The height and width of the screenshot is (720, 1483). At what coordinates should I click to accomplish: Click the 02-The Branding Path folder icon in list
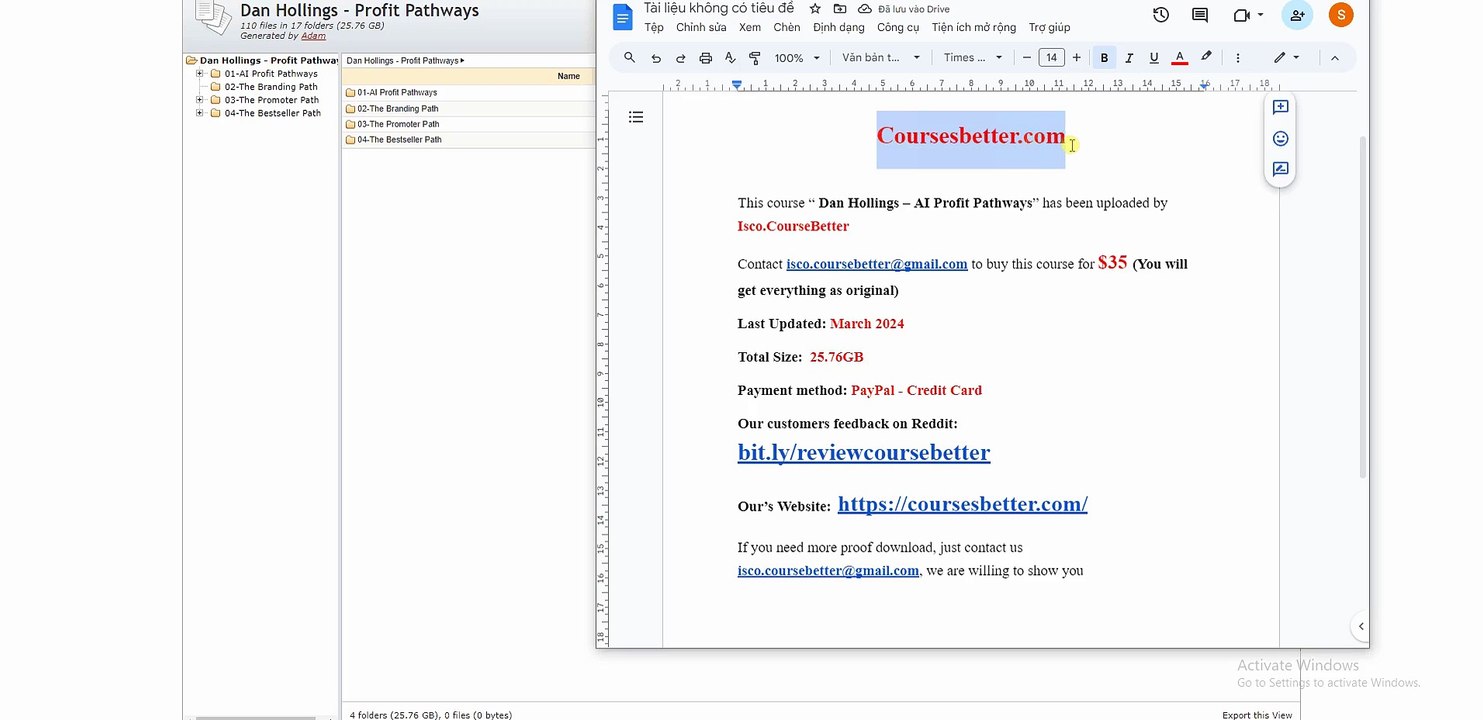tap(351, 109)
